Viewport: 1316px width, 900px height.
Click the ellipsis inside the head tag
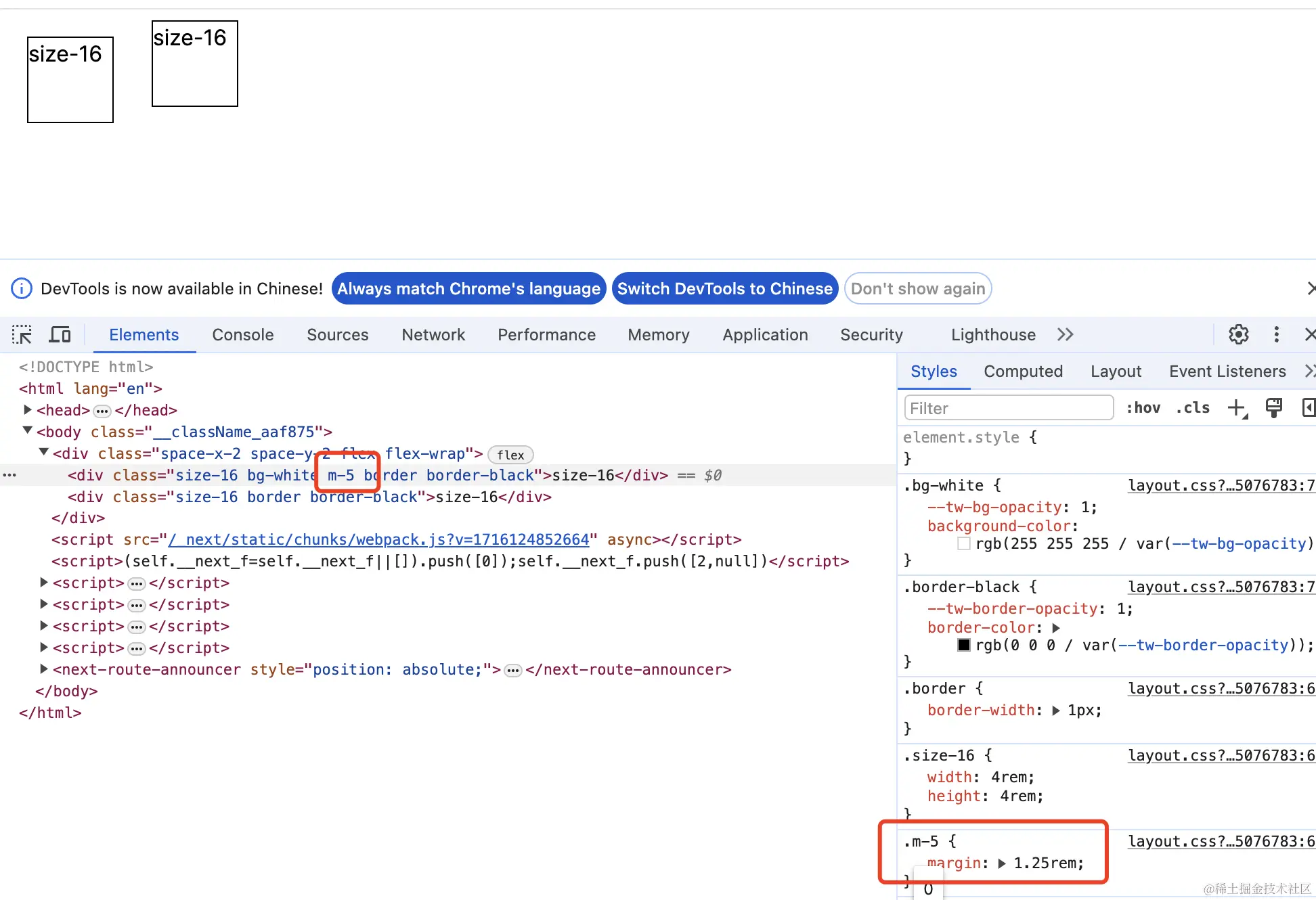coord(102,411)
